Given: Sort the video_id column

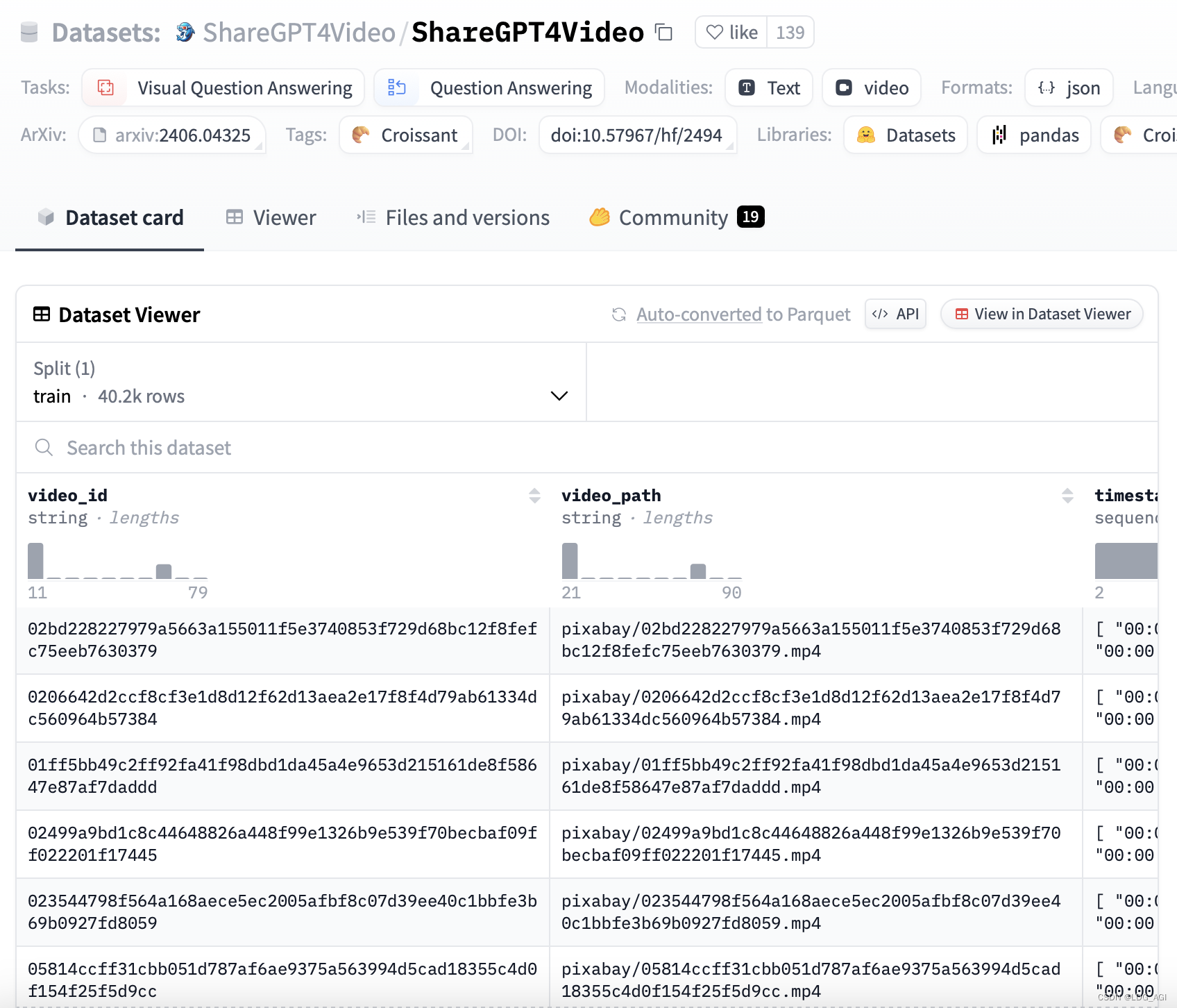Looking at the screenshot, I should coord(534,496).
